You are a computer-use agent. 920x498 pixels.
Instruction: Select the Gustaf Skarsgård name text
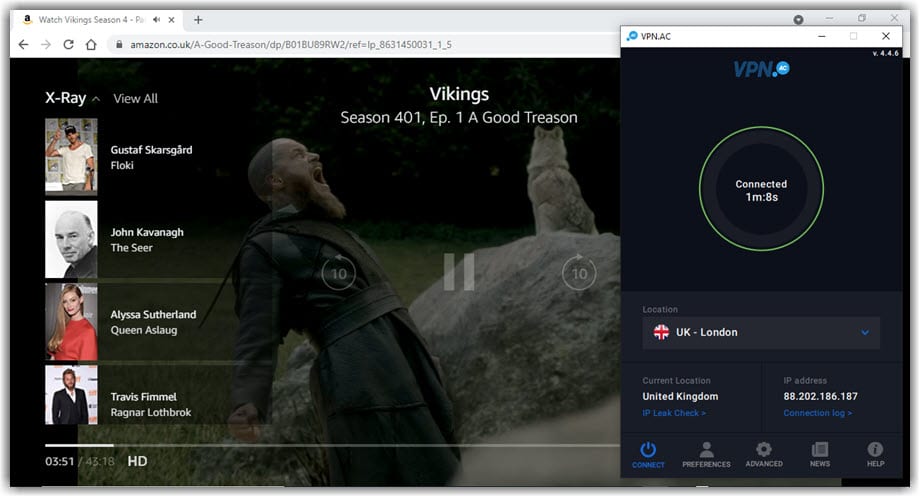pyautogui.click(x=151, y=150)
